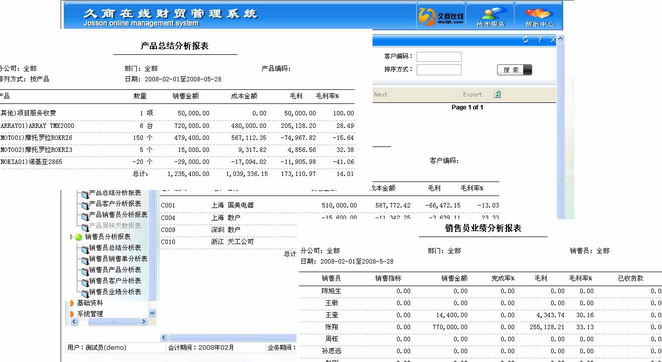
Task: Click the 客户编码 input field
Action: 439,57
